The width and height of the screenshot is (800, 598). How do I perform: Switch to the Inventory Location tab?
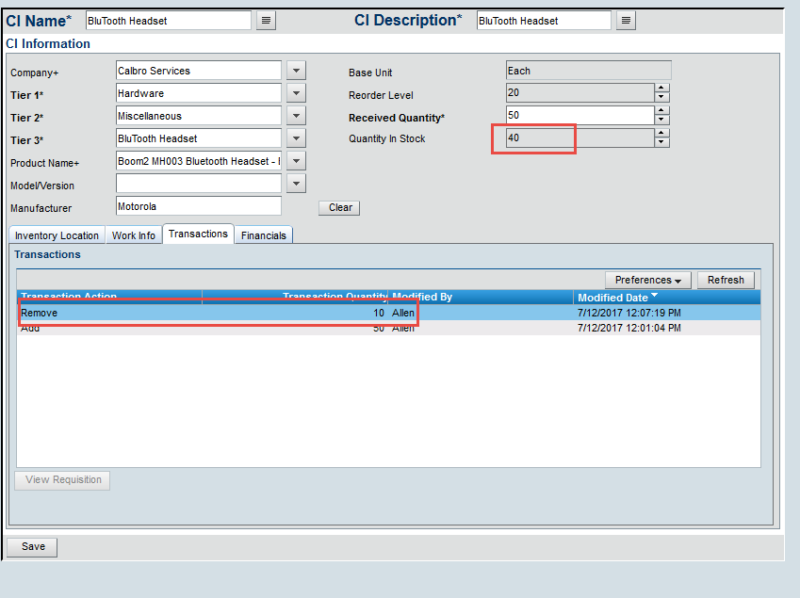point(57,236)
